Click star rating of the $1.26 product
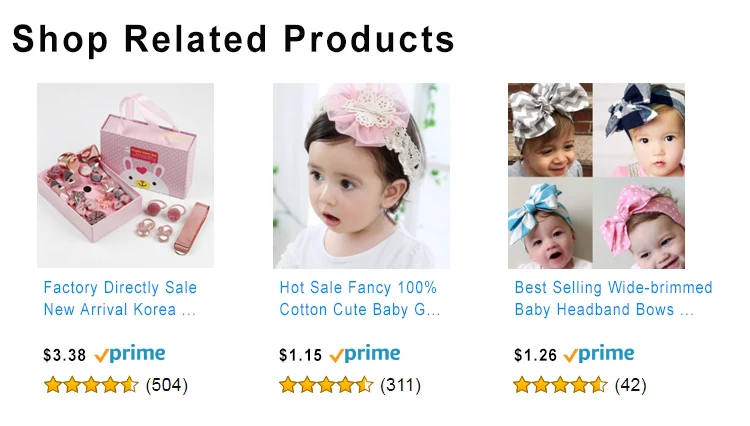This screenshot has height=426, width=750. click(x=560, y=385)
